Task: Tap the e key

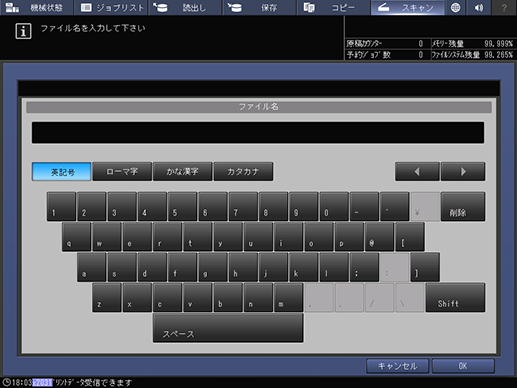Action: coord(137,237)
